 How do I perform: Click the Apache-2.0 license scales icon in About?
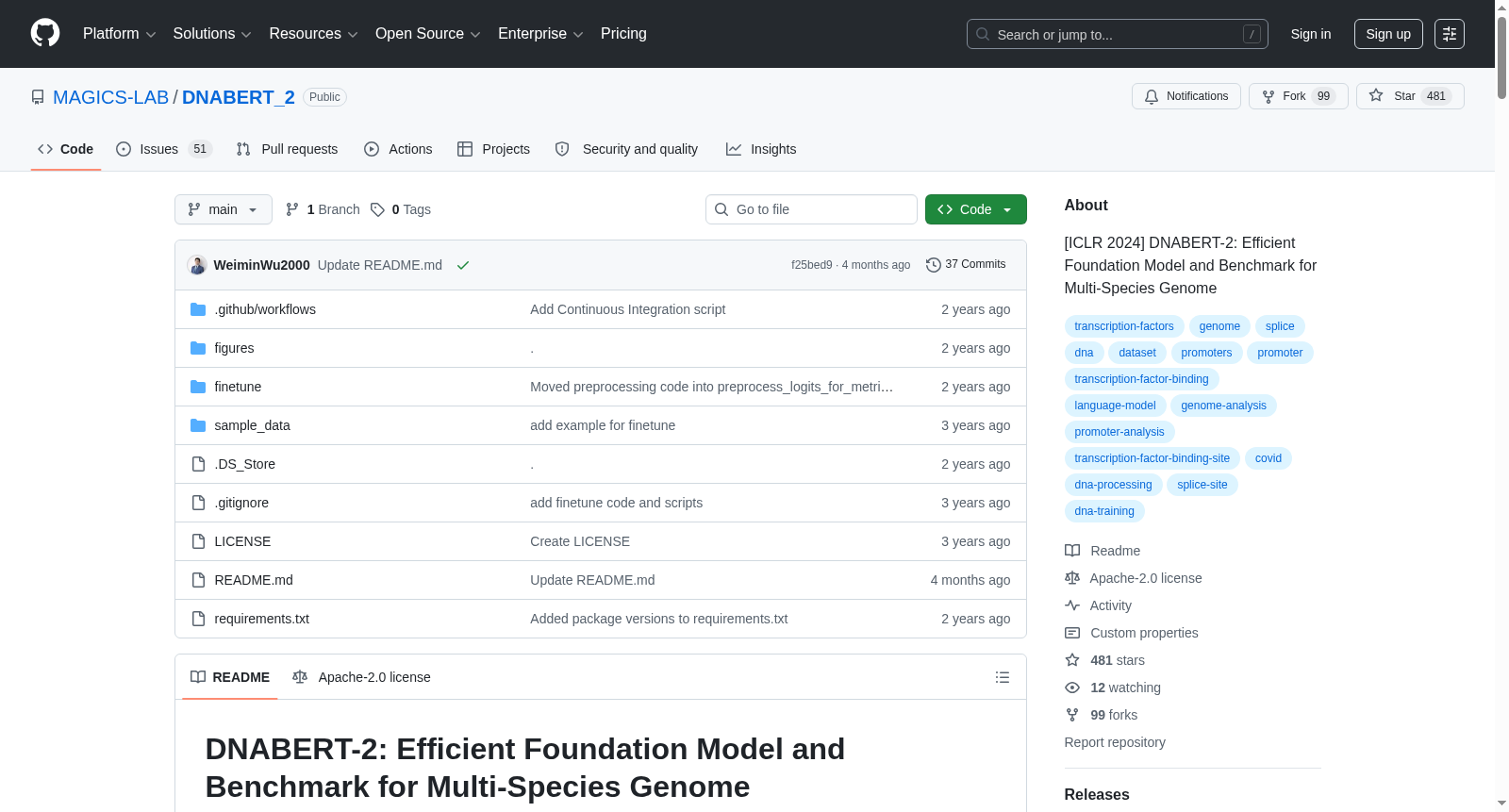coord(1072,578)
